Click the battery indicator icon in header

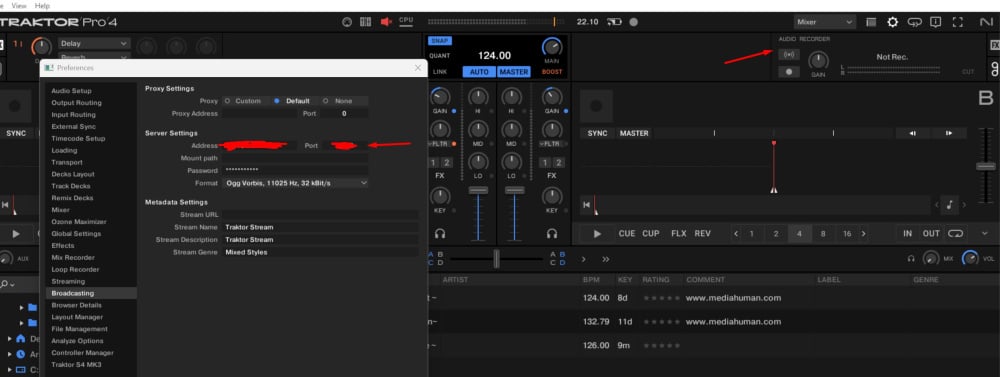click(614, 22)
